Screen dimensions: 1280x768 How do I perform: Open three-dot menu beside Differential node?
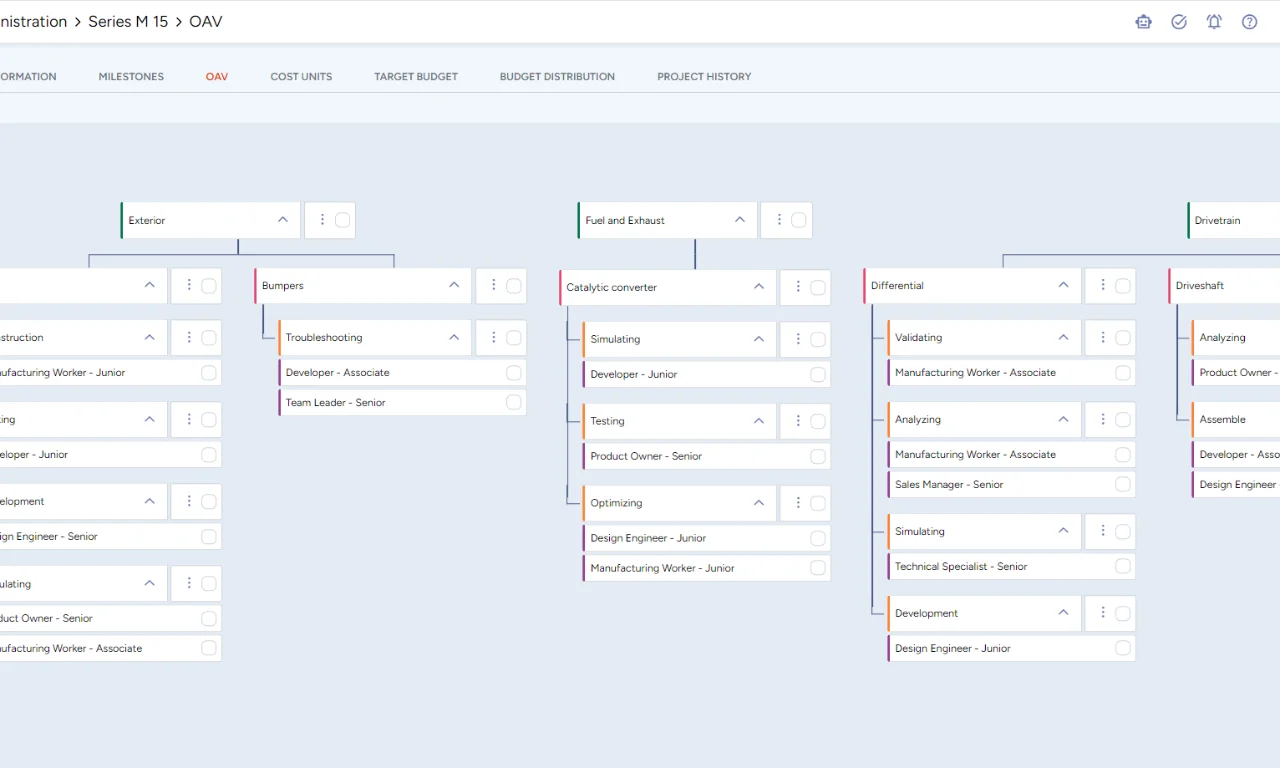1103,285
